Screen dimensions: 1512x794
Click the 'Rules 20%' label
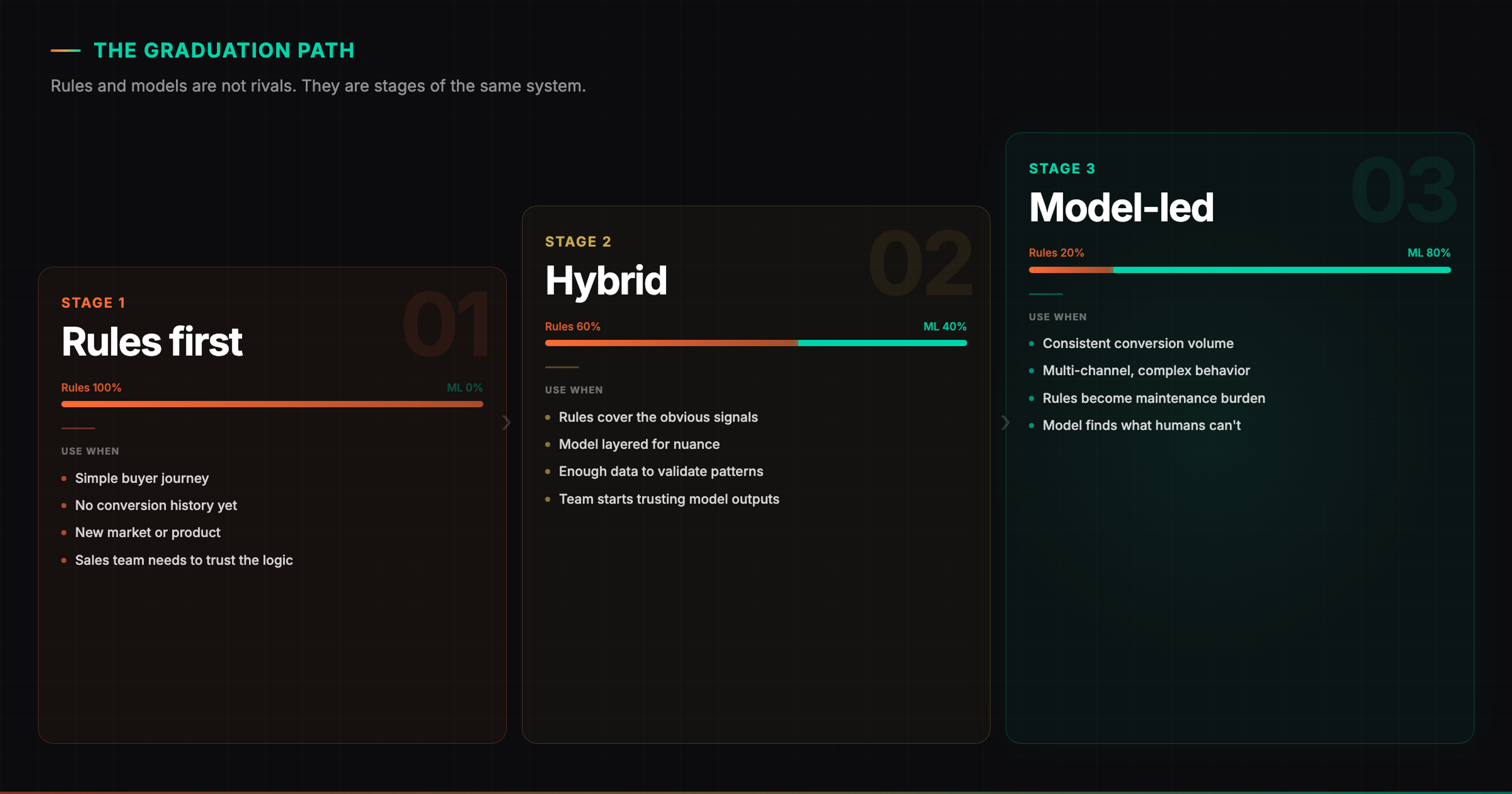point(1056,253)
